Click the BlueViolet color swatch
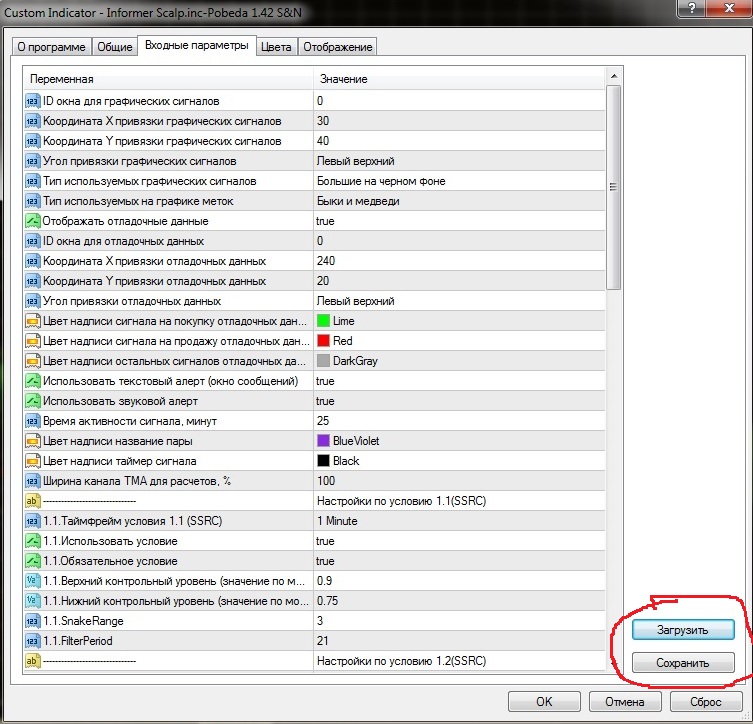 point(323,441)
